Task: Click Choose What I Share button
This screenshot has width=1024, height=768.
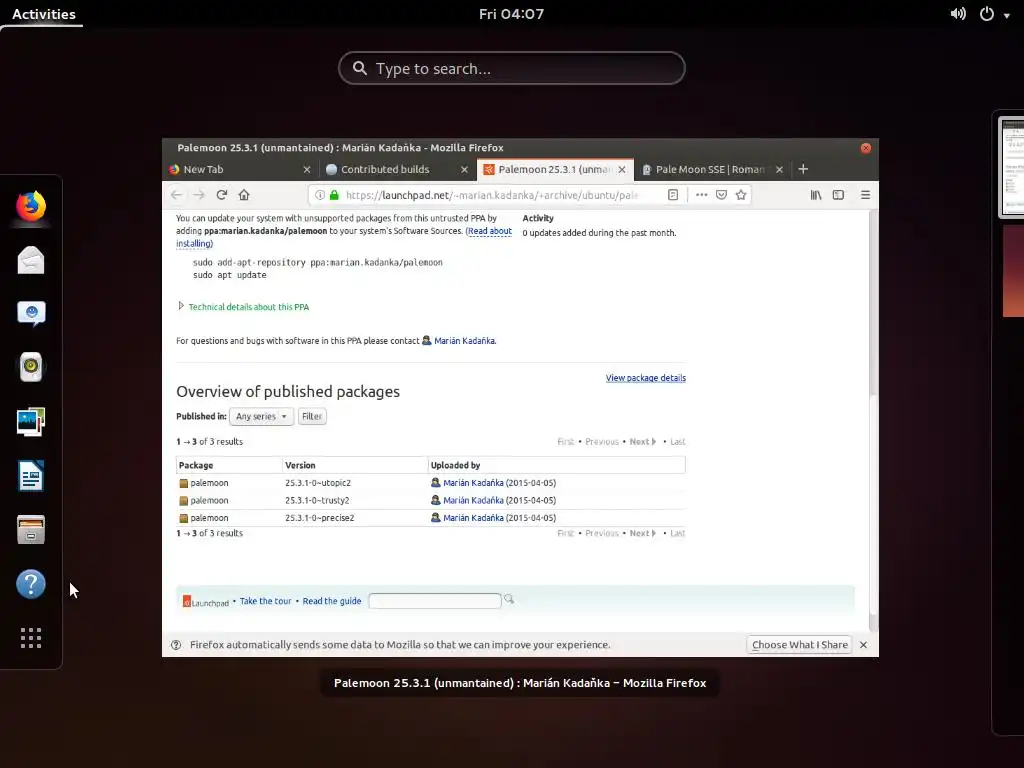Action: pos(800,645)
